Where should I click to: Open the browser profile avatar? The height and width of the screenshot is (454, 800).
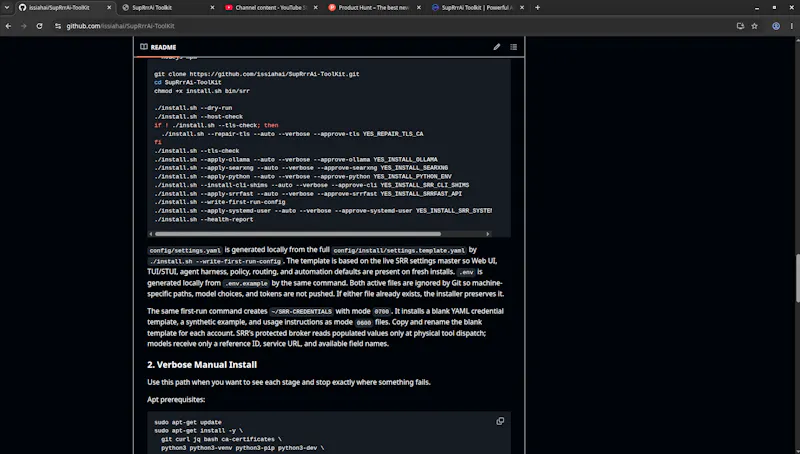(x=776, y=26)
